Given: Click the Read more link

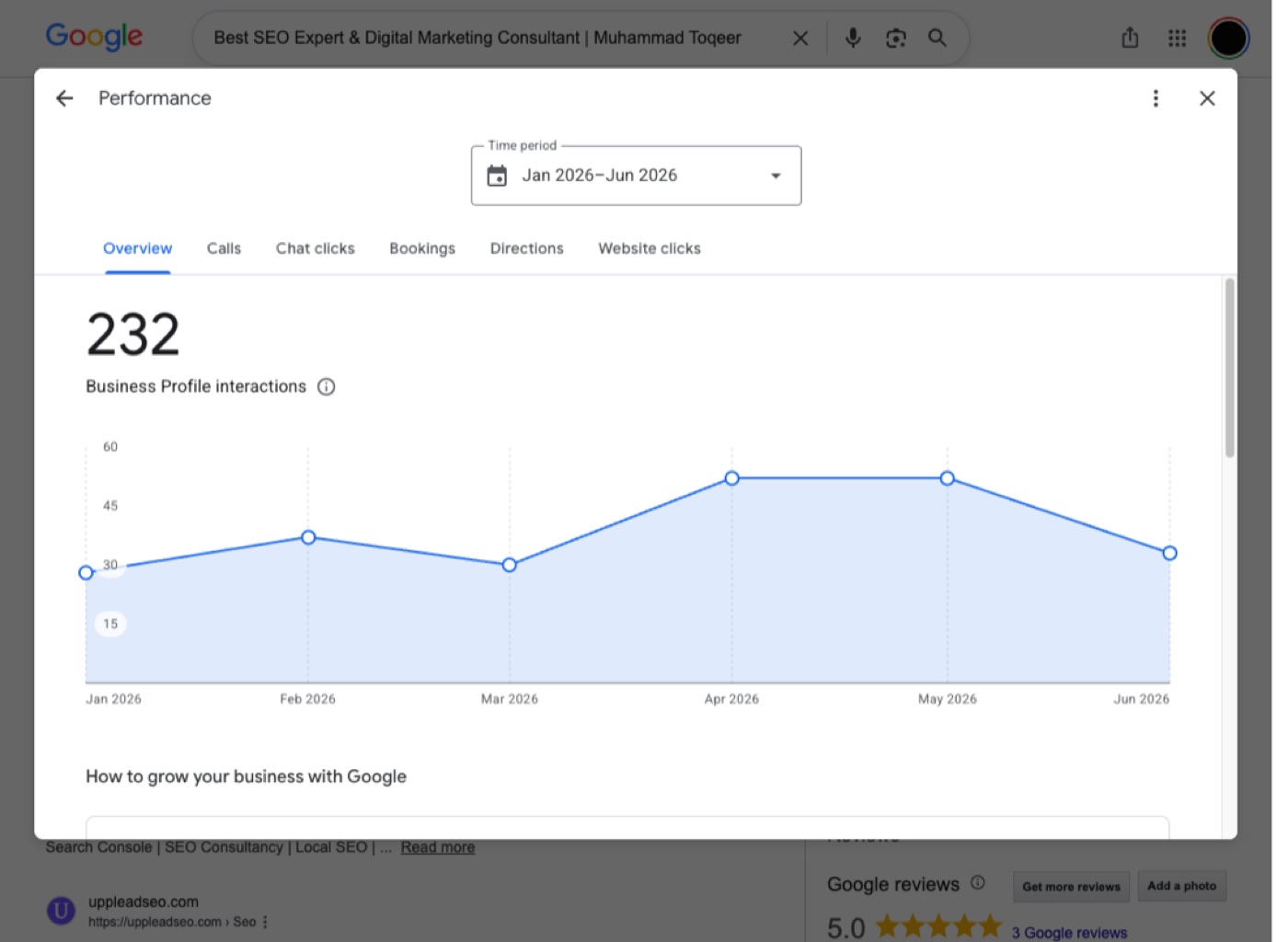Looking at the screenshot, I should tap(438, 847).
